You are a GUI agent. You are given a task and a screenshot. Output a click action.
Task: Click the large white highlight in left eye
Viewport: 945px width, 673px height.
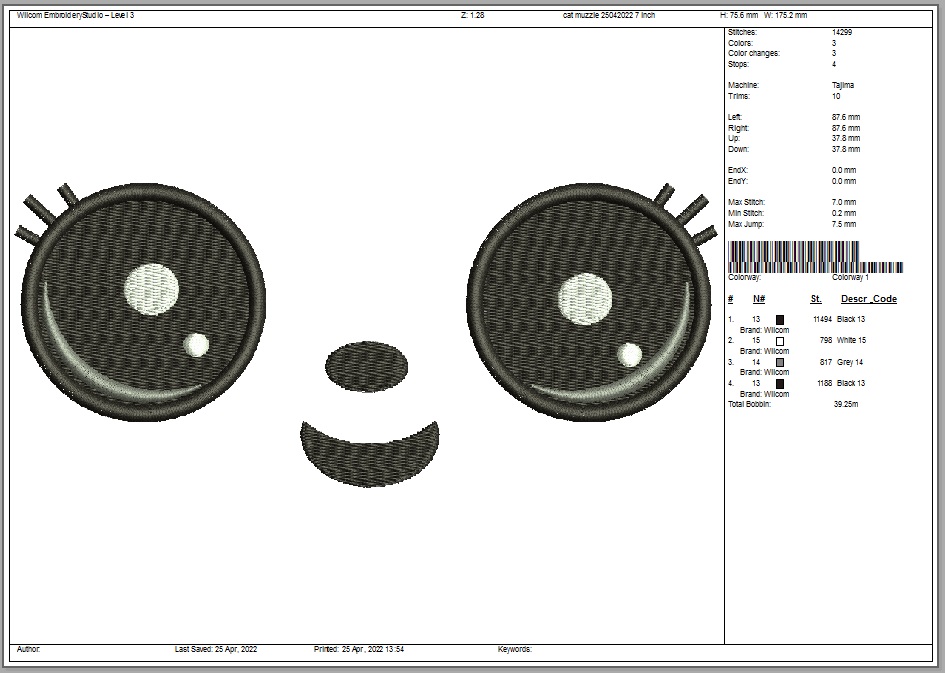[152, 289]
